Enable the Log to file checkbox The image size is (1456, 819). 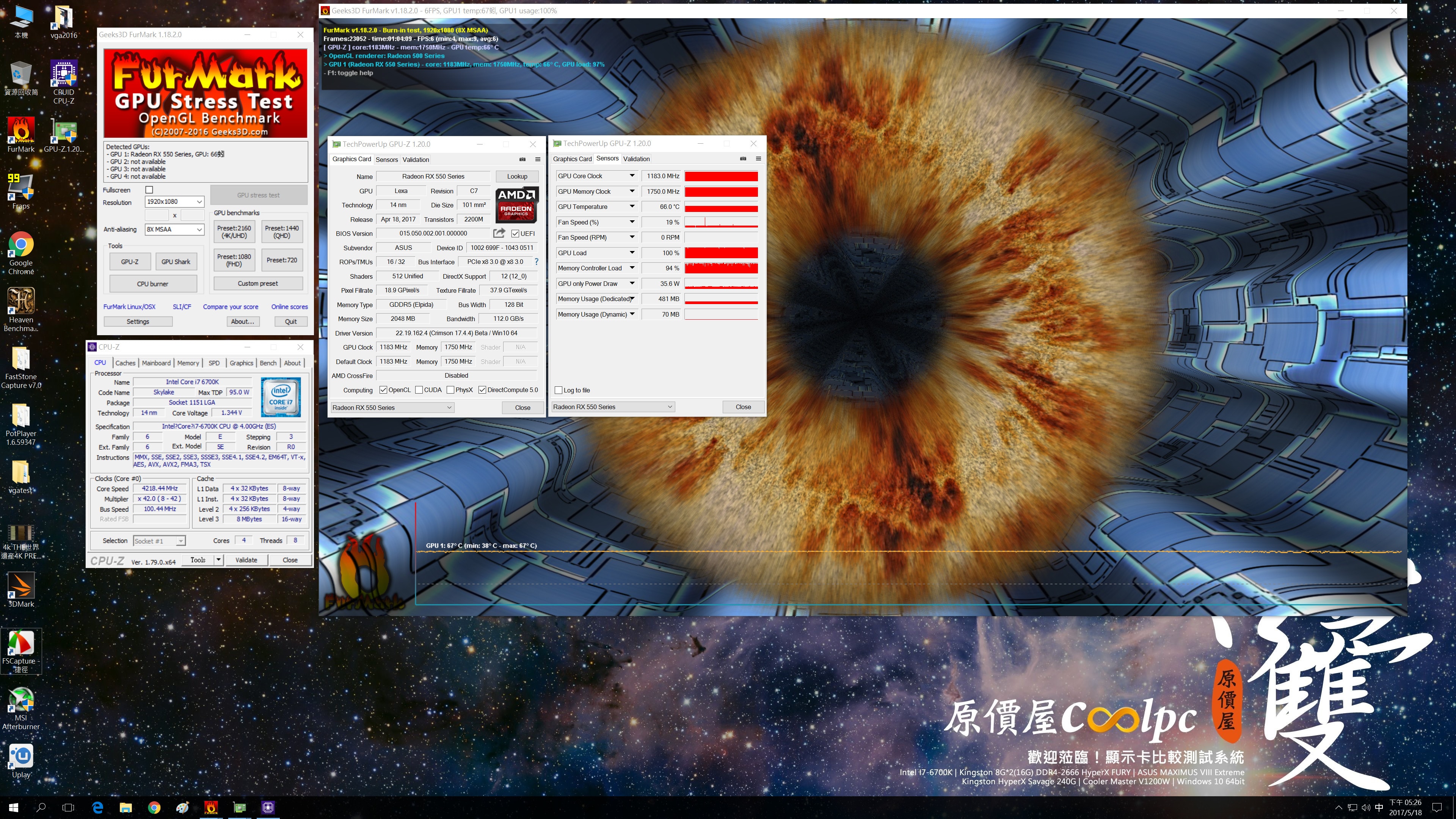tap(559, 391)
